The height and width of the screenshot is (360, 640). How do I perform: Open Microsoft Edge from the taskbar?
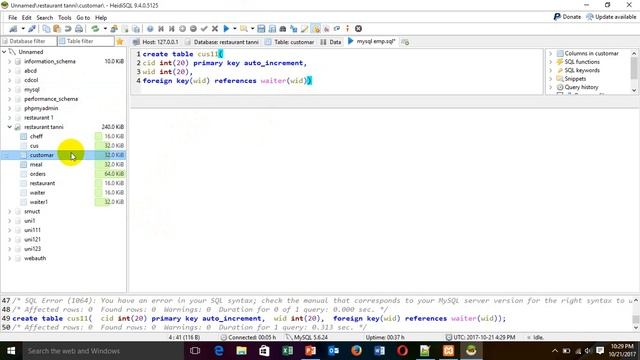[x=219, y=351]
